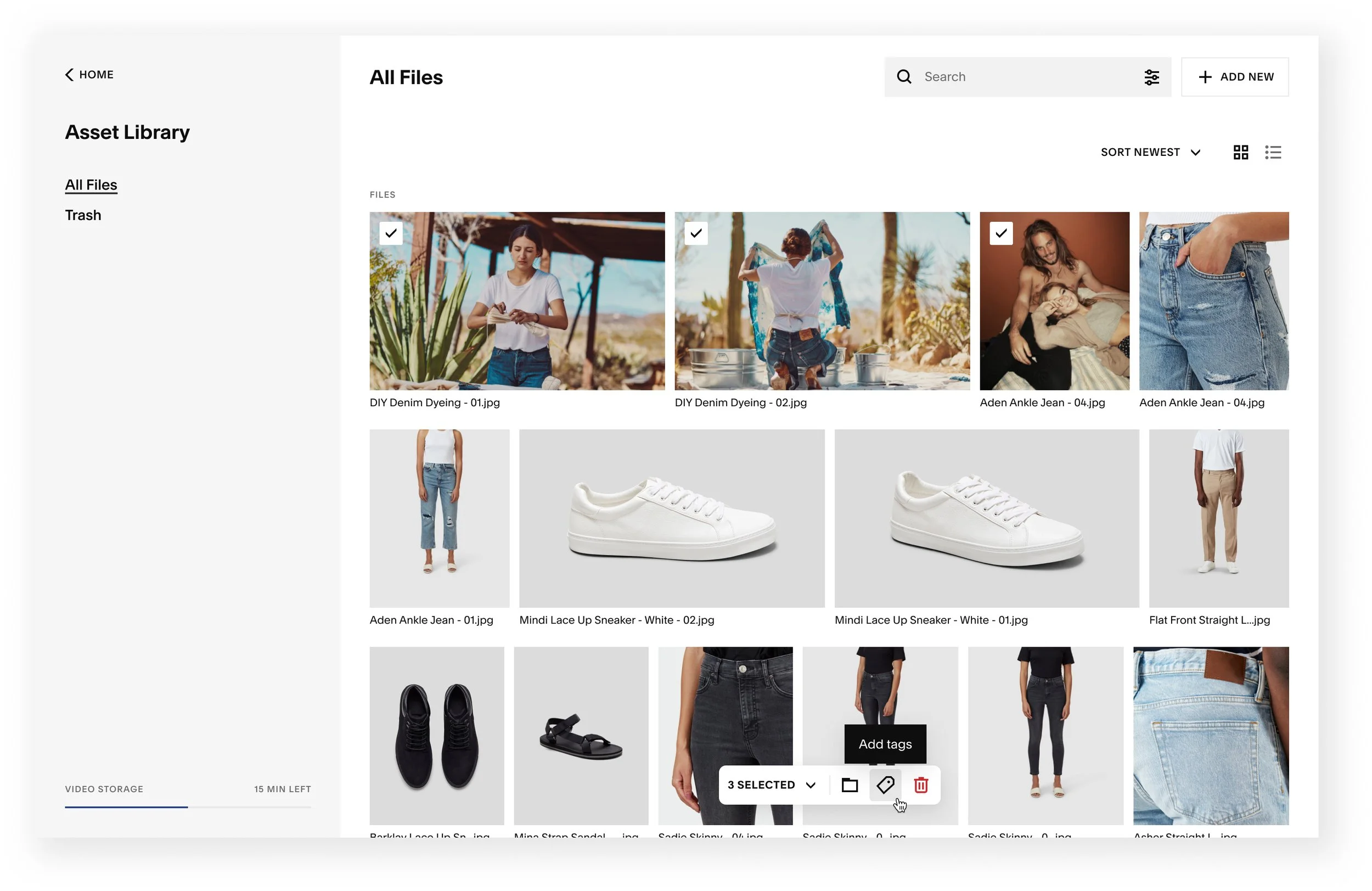Open the Trash section
Screen dimensions: 1372x891
[x=83, y=215]
